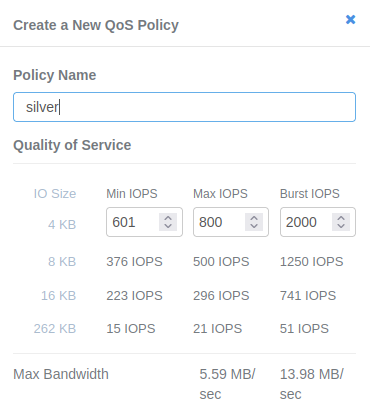Click the 500 IOPS value
370x409 pixels.
pos(221,262)
